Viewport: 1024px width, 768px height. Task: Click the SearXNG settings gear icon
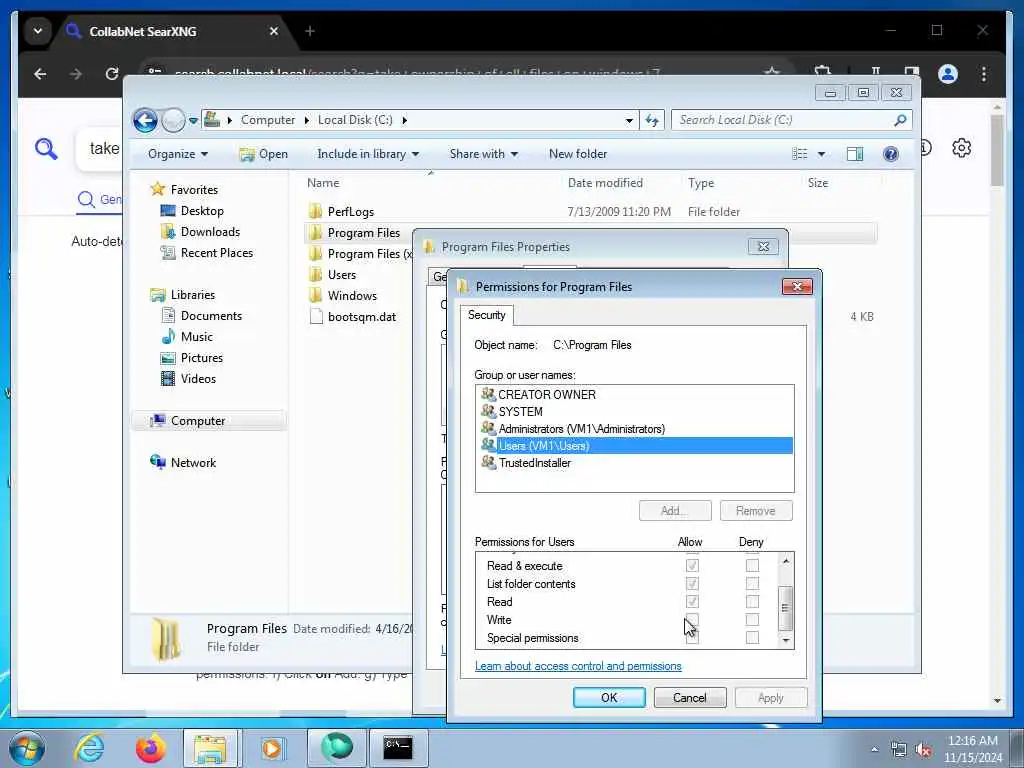click(x=961, y=148)
